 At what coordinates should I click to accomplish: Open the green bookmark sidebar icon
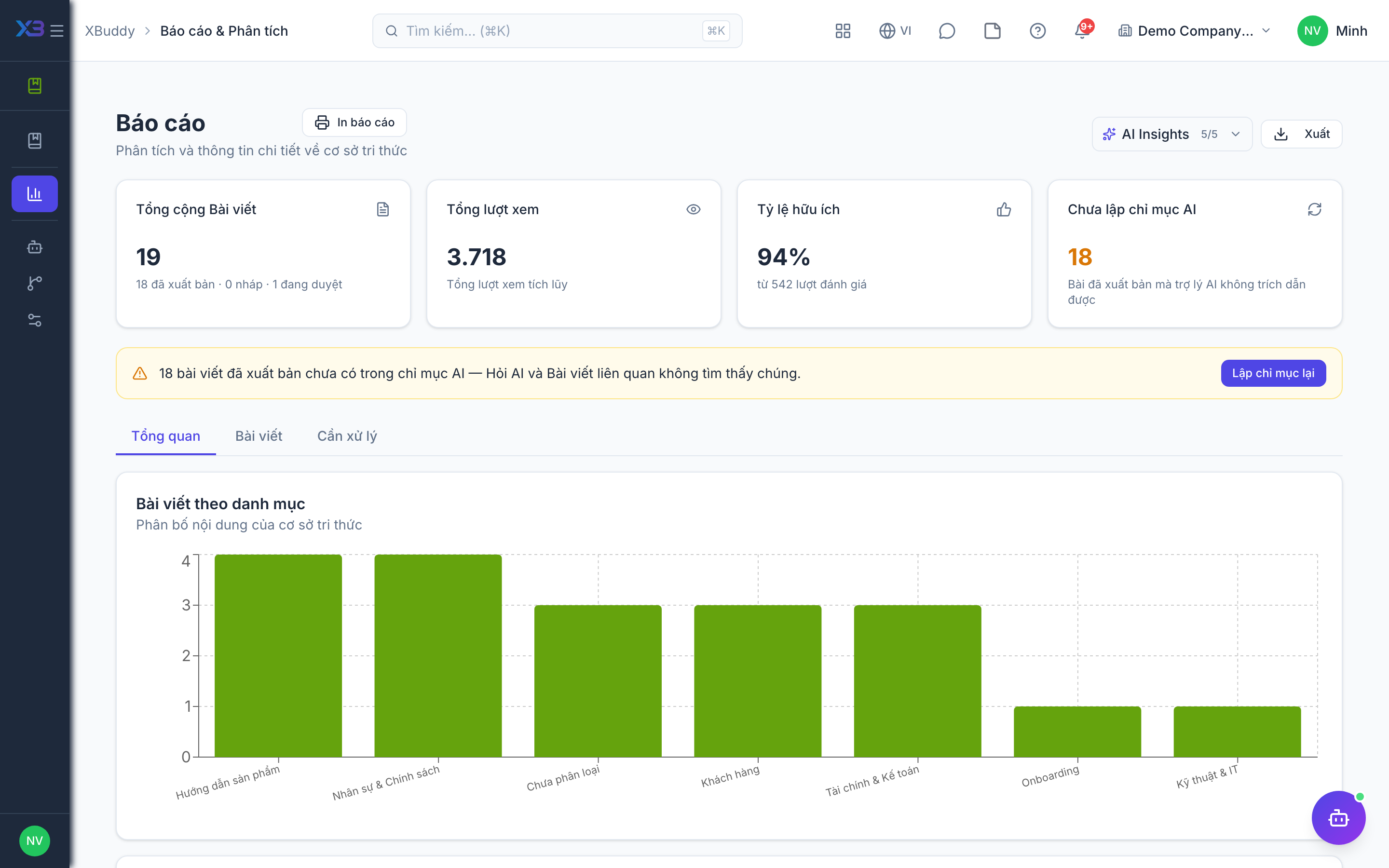pyautogui.click(x=34, y=85)
